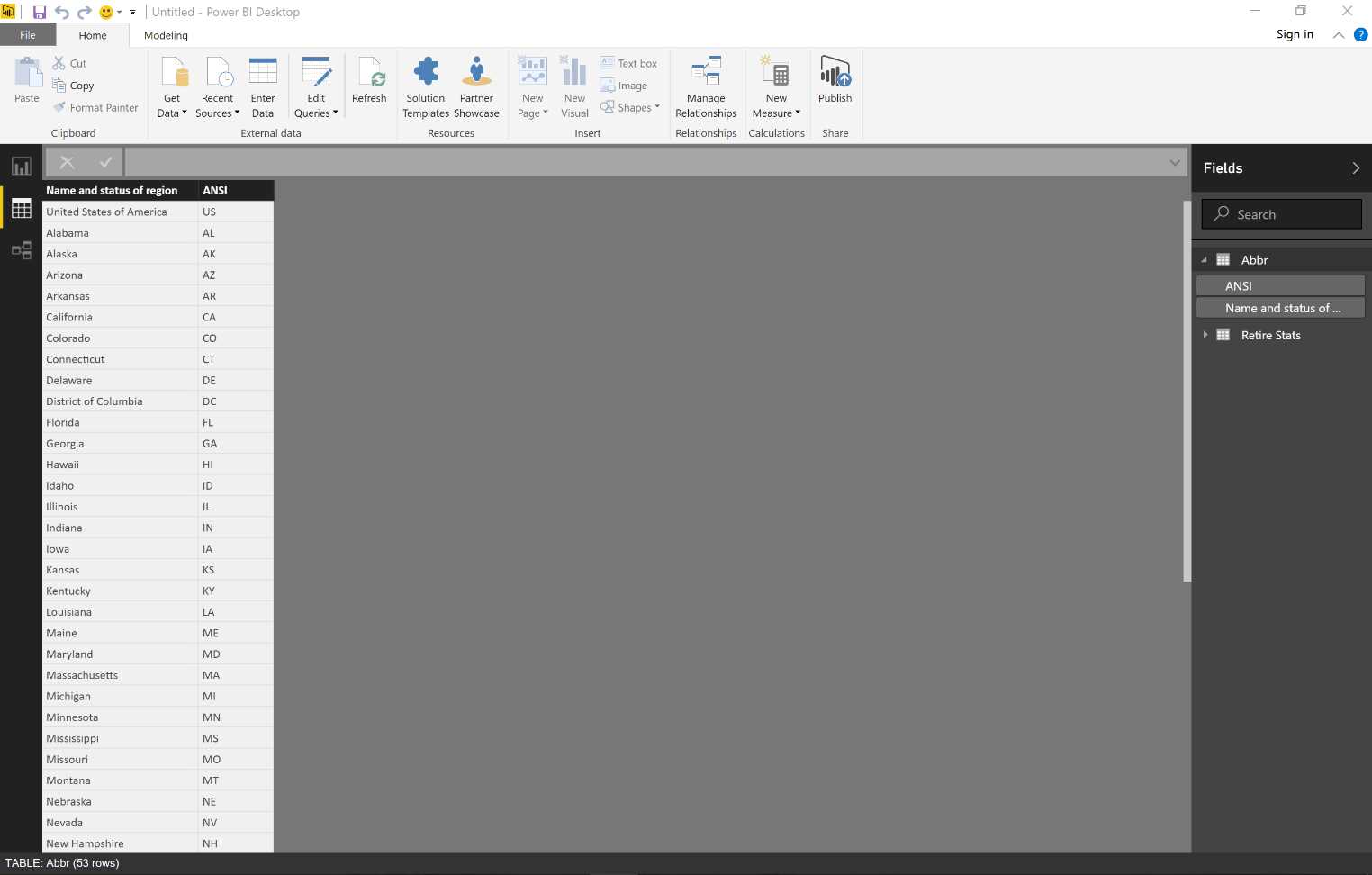Click the Image insert button

pyautogui.click(x=624, y=86)
